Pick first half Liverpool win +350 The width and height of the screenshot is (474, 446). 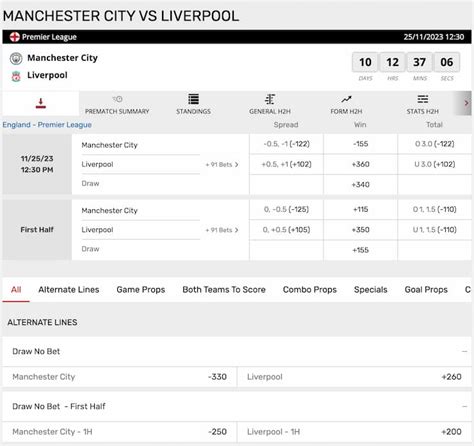pyautogui.click(x=360, y=230)
